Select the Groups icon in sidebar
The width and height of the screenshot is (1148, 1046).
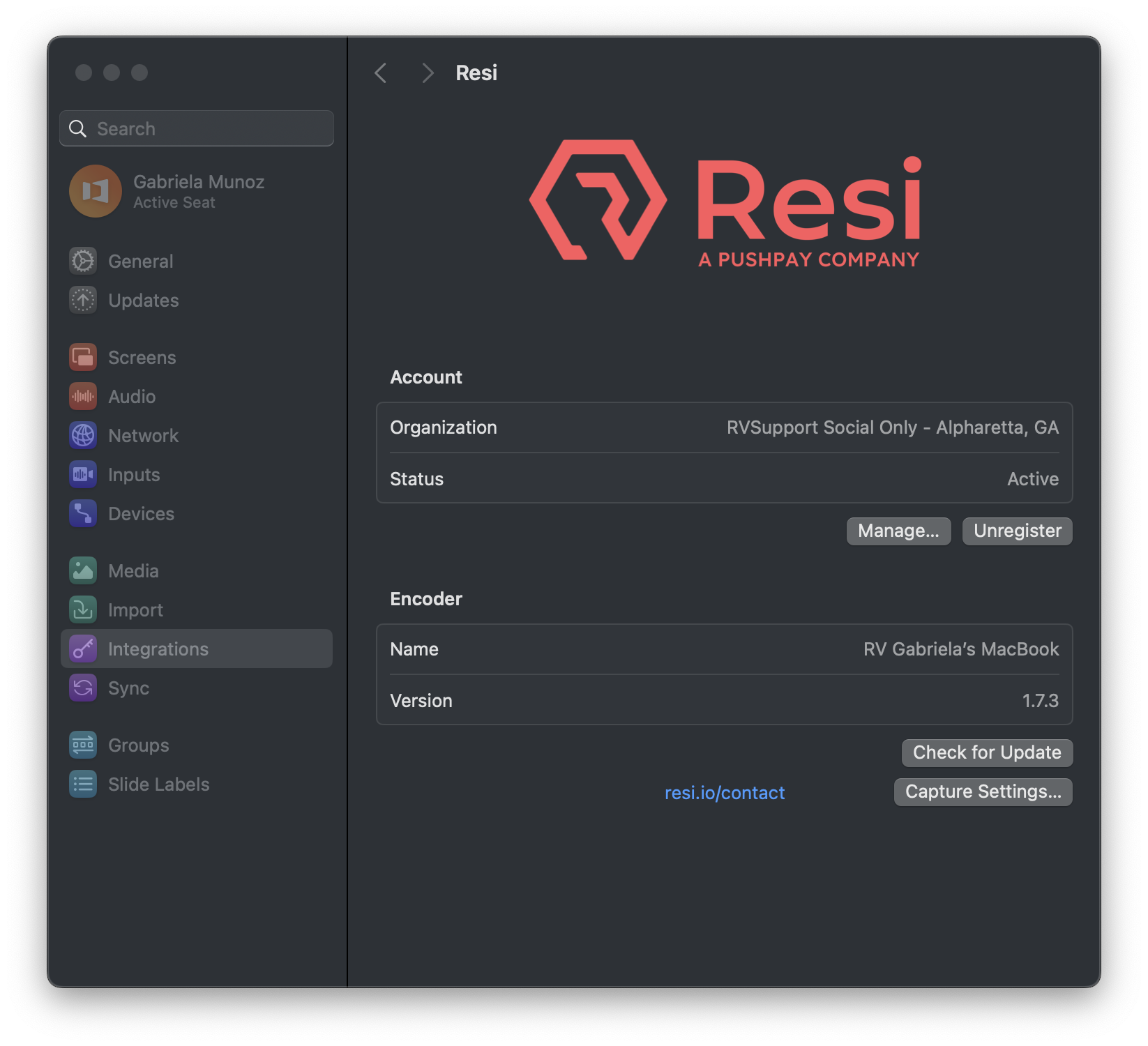[x=83, y=745]
